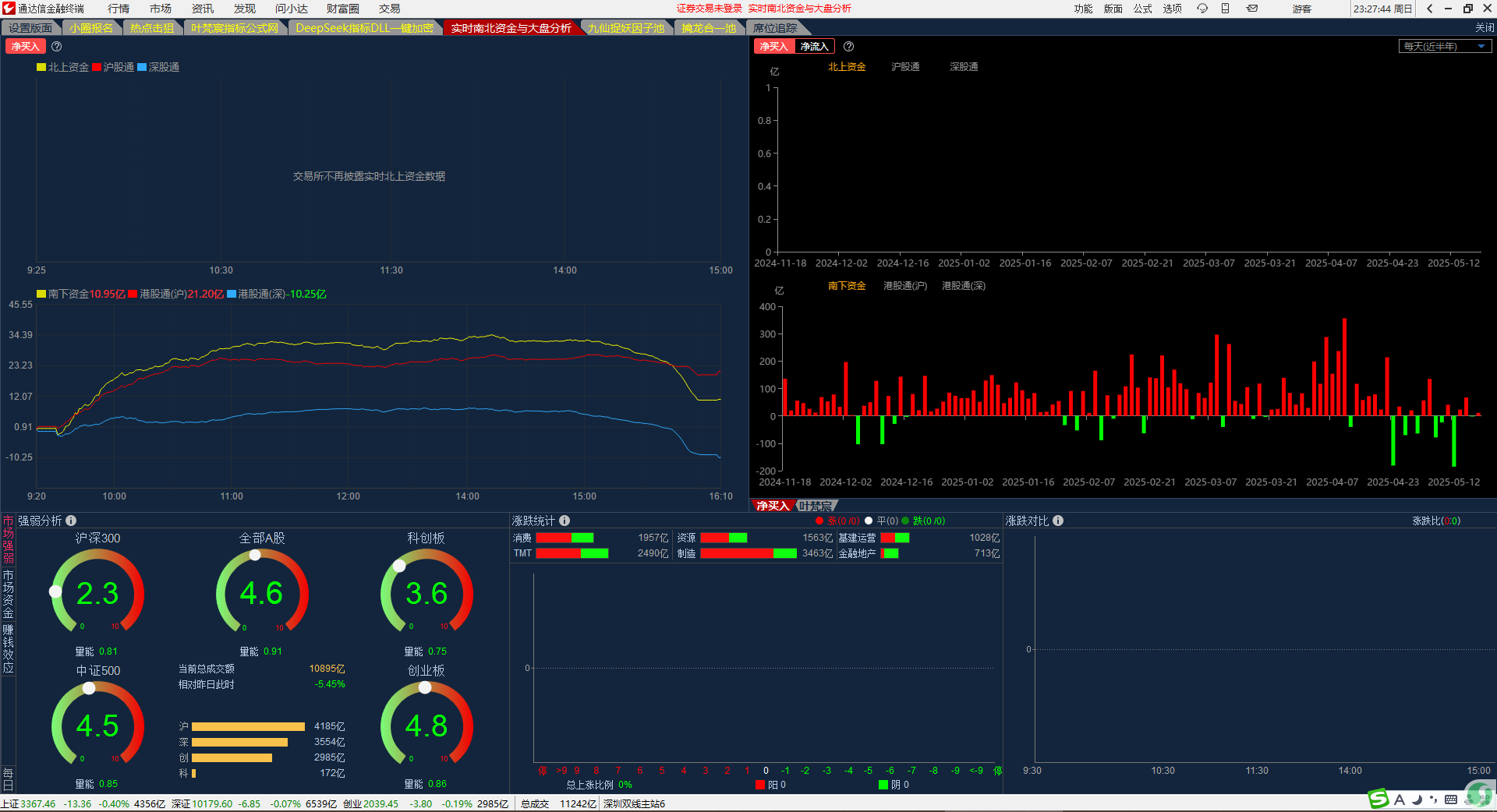Switch to 小圈报名 tab
Image resolution: width=1497 pixels, height=812 pixels.
pyautogui.click(x=91, y=28)
